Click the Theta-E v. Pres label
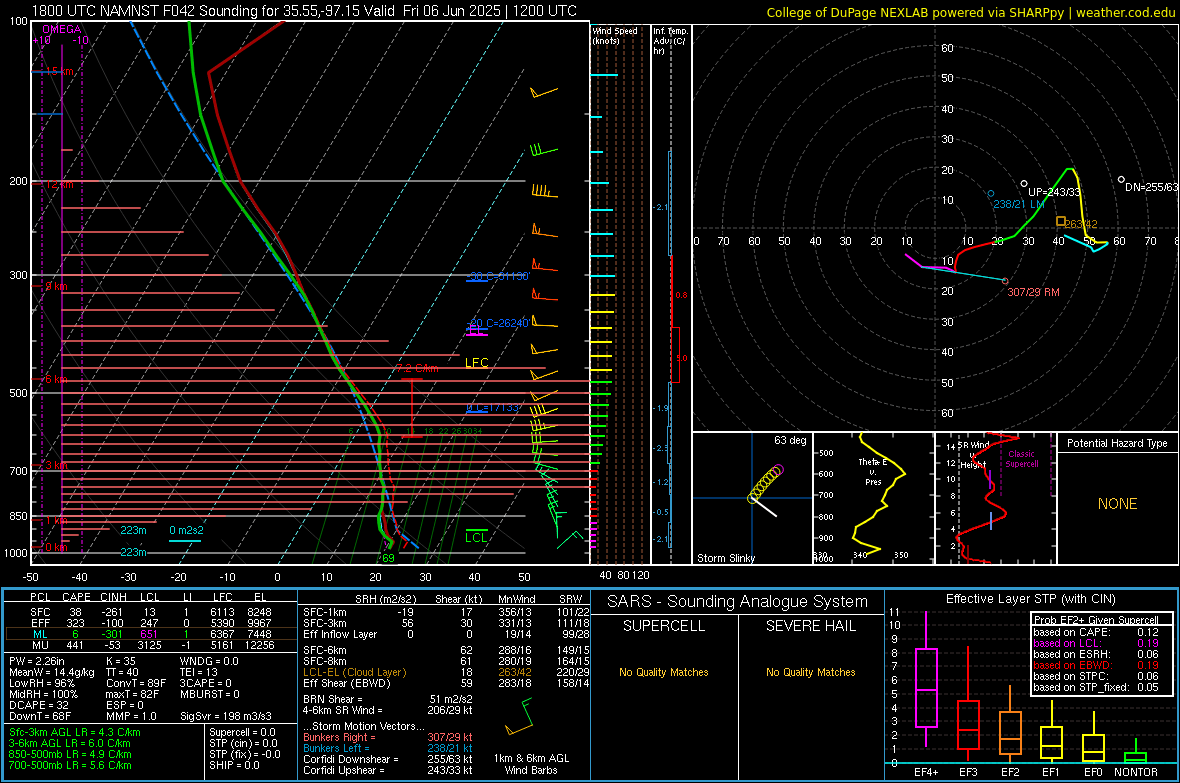Image resolution: width=1180 pixels, height=783 pixels. pos(873,471)
